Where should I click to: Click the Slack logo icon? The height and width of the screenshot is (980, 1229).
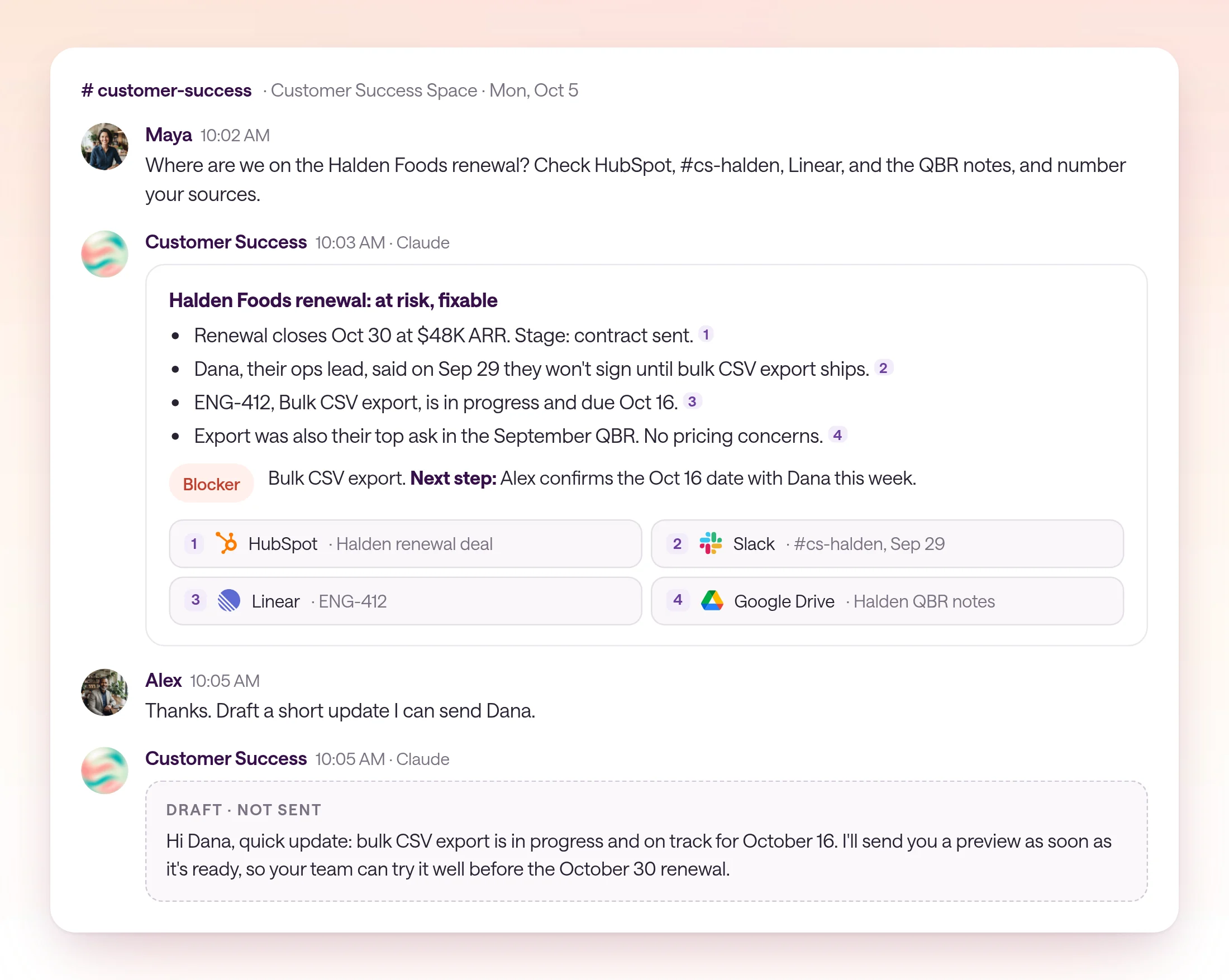pos(711,543)
